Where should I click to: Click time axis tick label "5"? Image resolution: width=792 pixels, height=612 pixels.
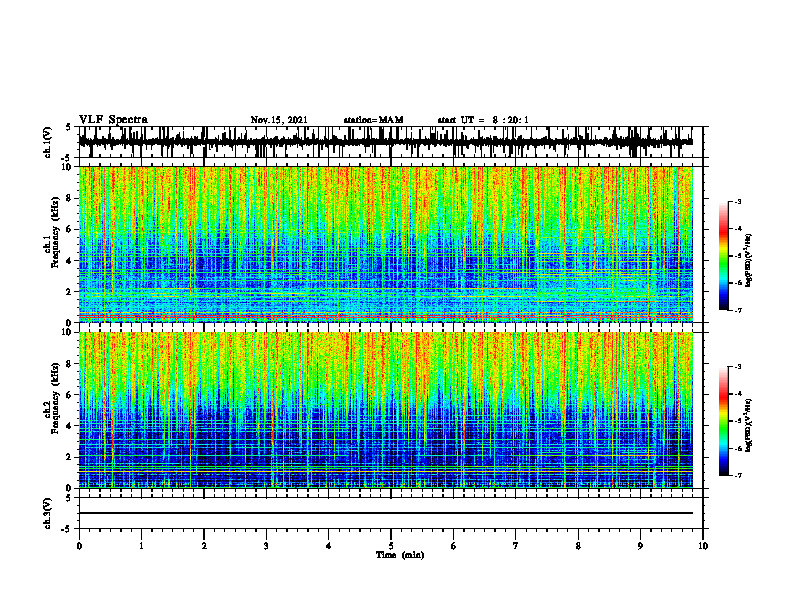pos(391,546)
